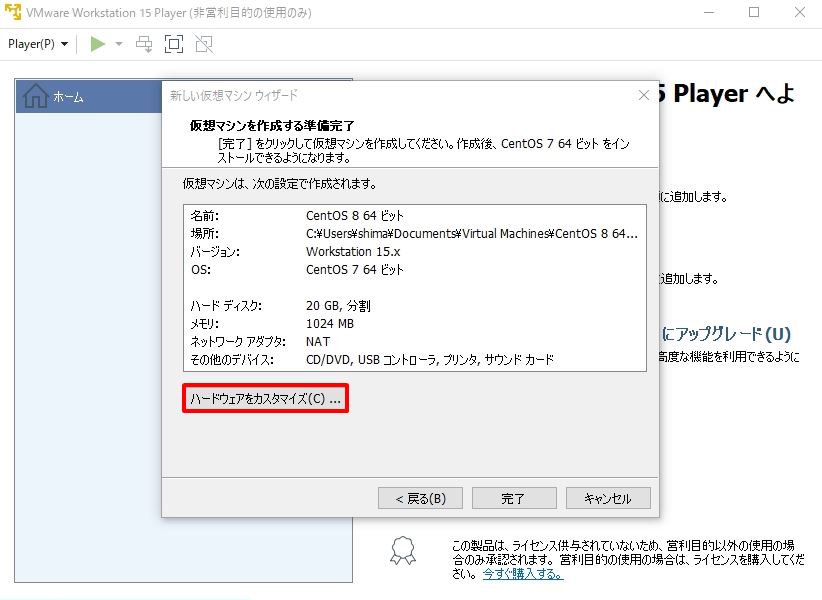
Task: Maximize the VMware Player window
Action: [754, 12]
